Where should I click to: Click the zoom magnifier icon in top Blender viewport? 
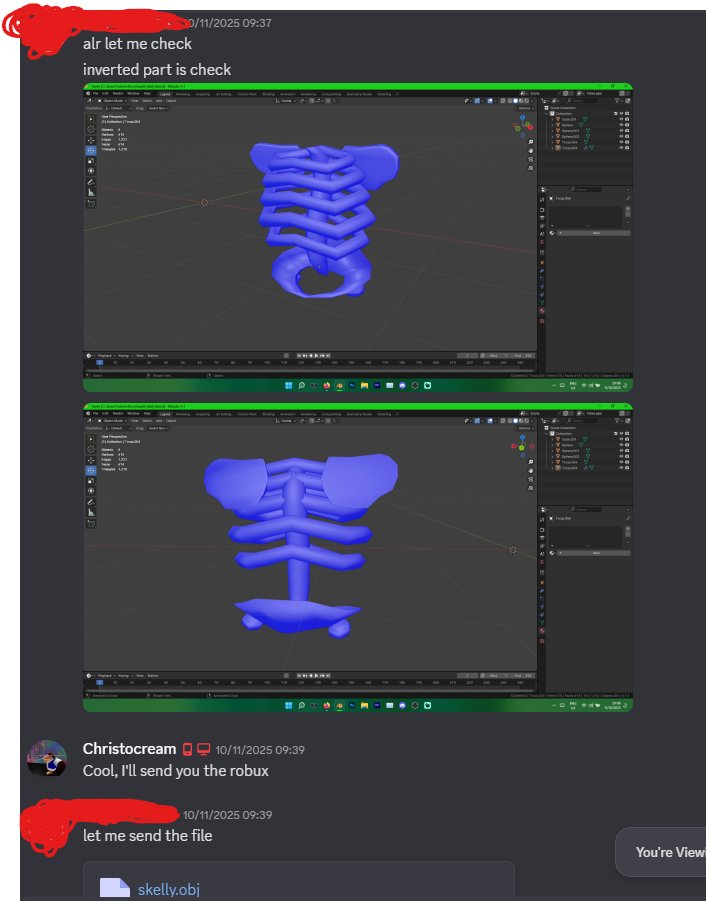click(530, 142)
